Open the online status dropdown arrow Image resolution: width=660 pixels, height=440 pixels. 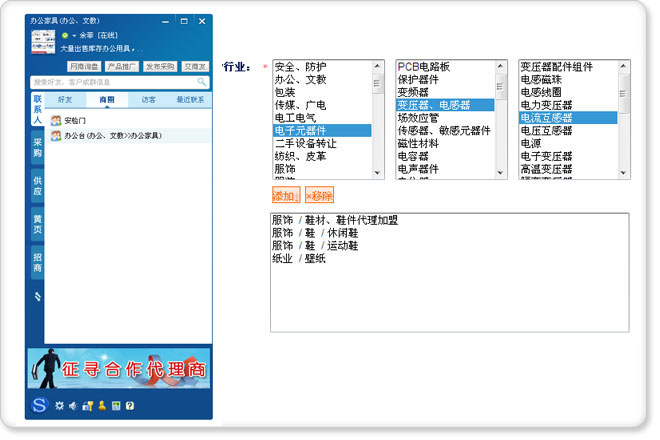pos(73,35)
